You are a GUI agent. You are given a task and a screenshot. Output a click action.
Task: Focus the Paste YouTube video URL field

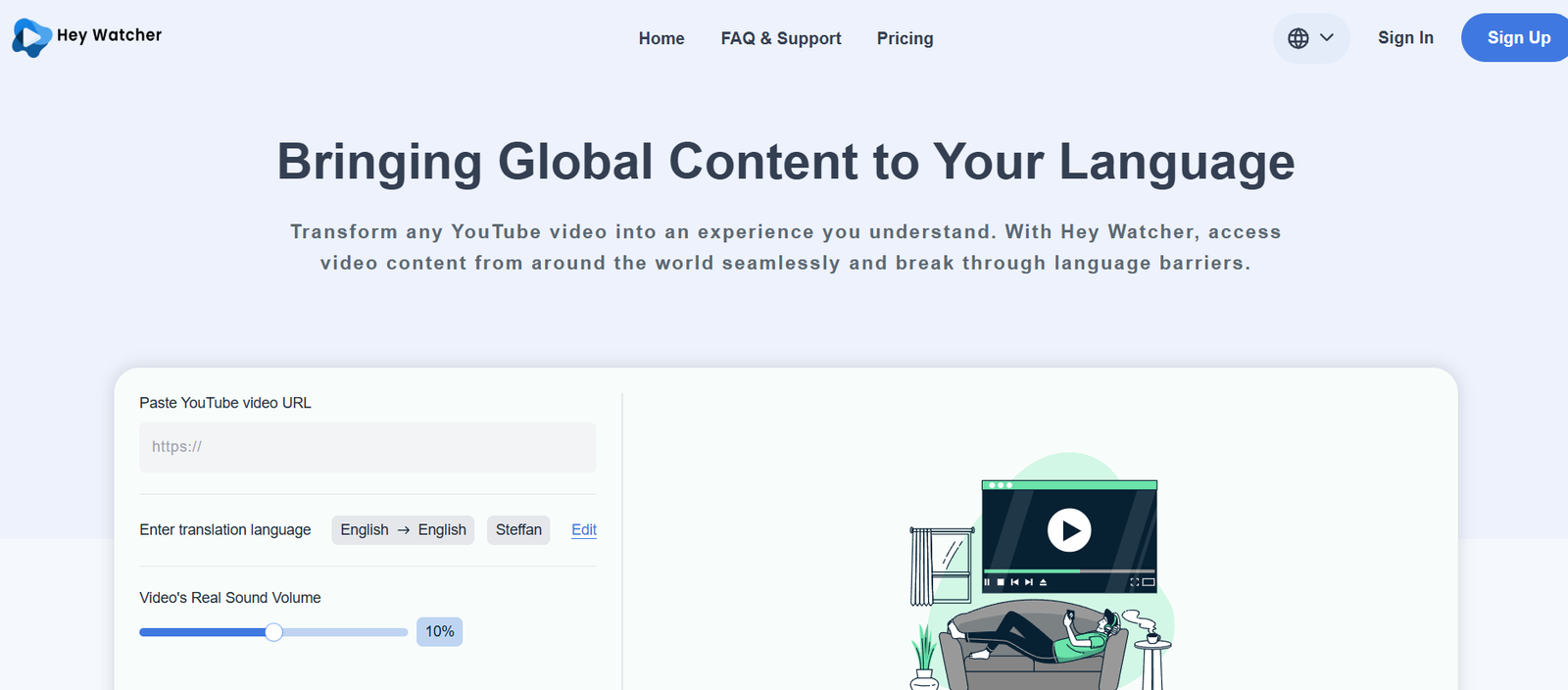(x=367, y=447)
